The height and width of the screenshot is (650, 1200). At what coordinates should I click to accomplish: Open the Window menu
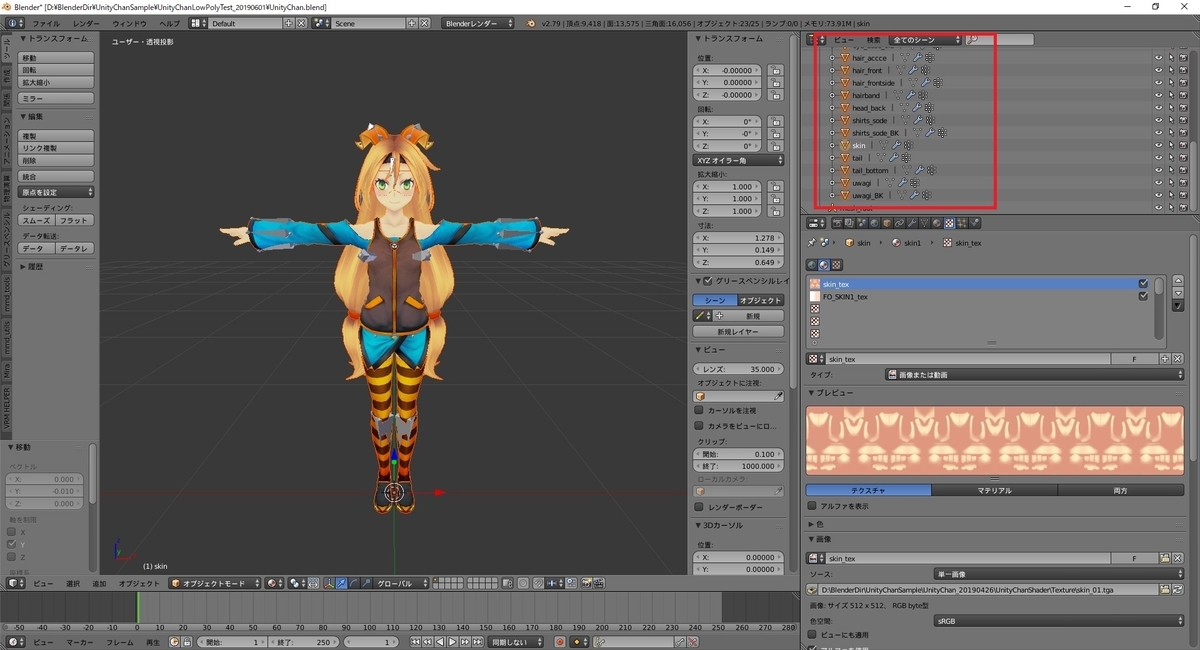coord(129,22)
